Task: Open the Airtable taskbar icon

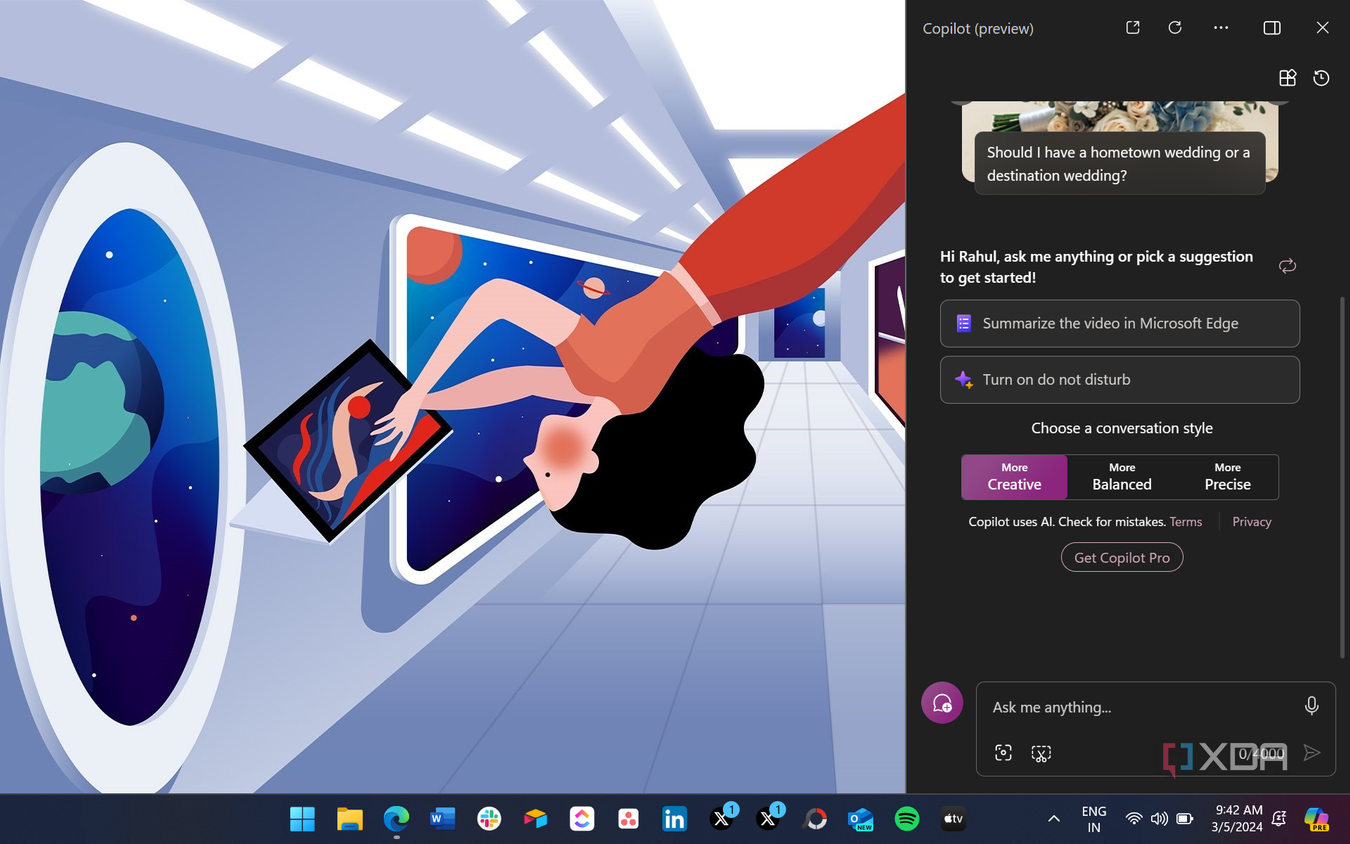Action: 535,819
